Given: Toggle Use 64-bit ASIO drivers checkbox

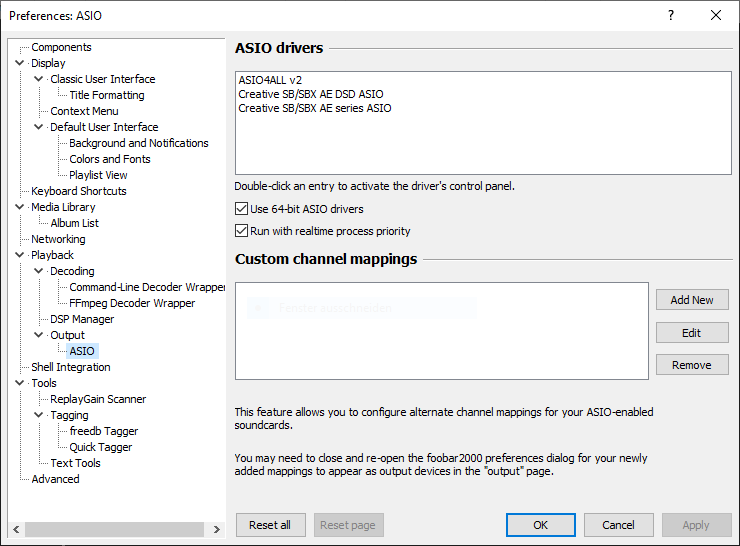Looking at the screenshot, I should point(241,209).
